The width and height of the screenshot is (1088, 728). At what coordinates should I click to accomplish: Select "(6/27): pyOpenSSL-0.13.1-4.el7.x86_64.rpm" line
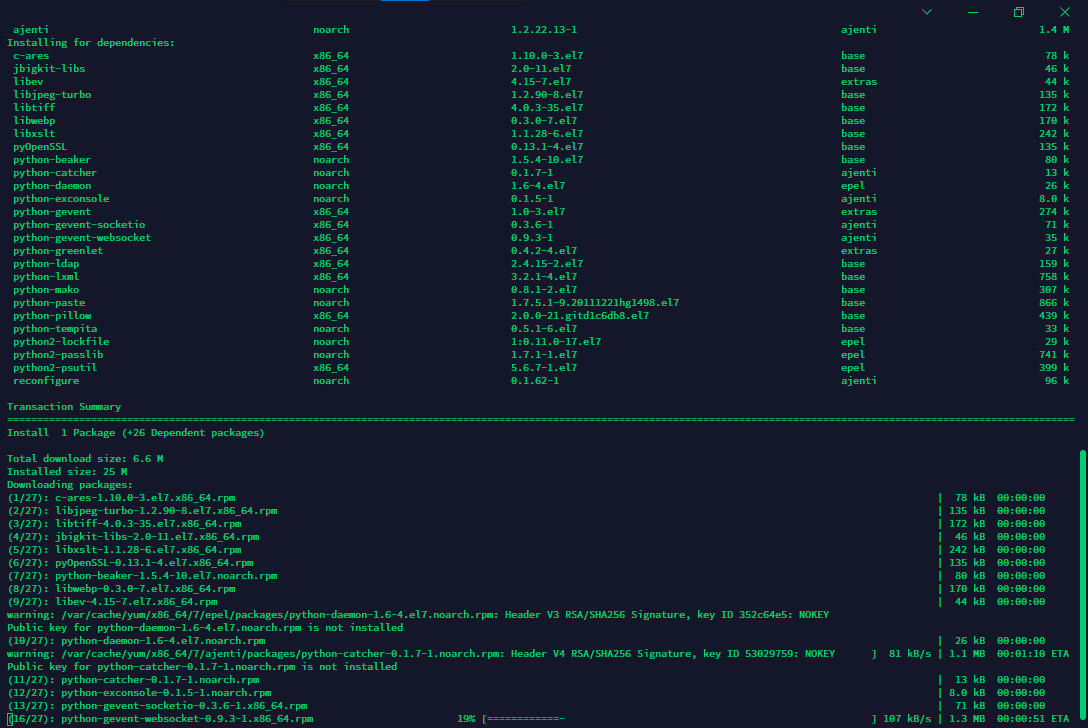[x=130, y=563]
